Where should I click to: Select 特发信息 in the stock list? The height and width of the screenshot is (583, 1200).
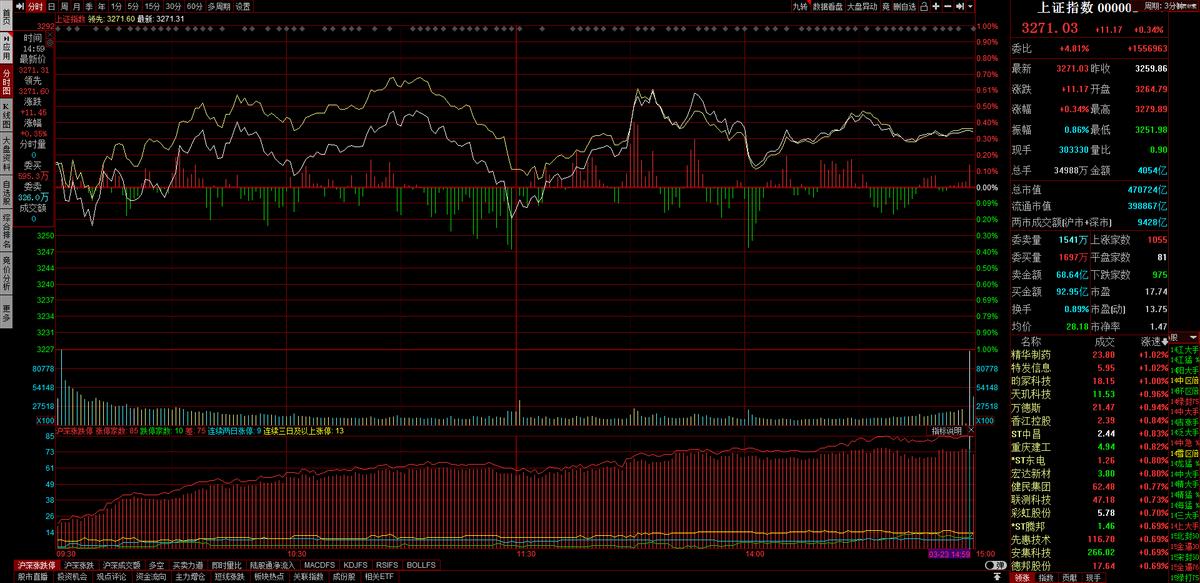(x=1030, y=368)
